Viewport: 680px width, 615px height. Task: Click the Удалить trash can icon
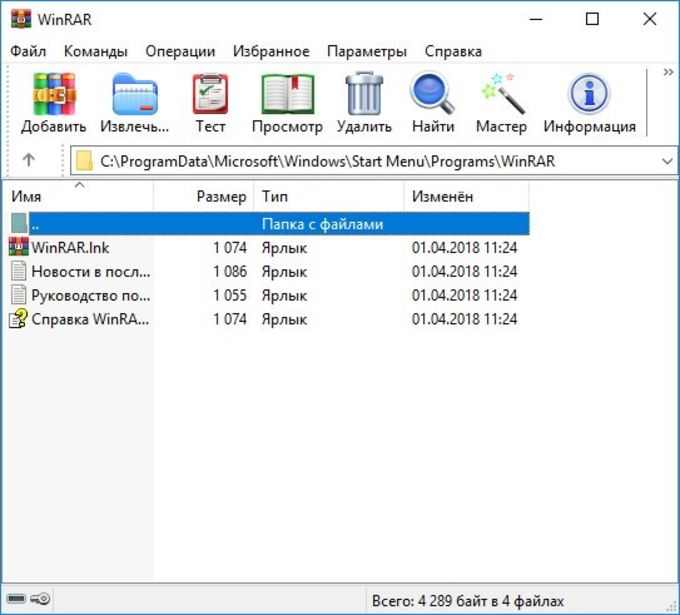click(364, 94)
